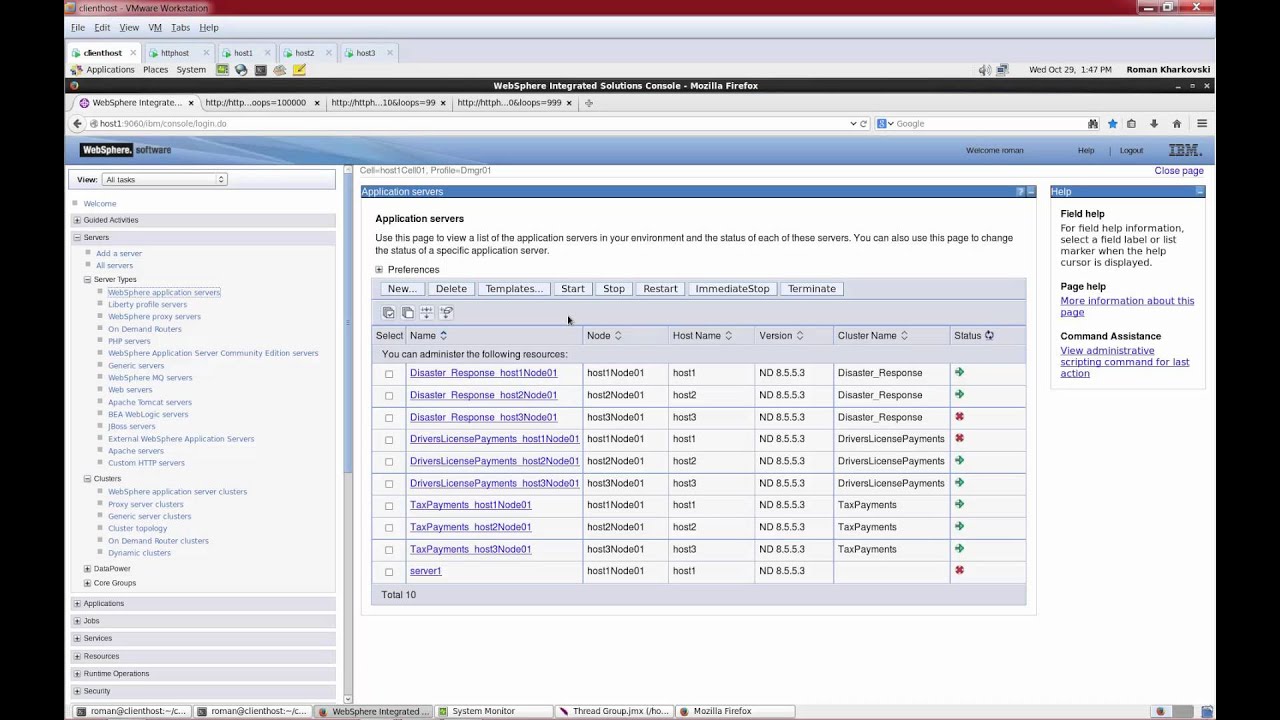Open VMware File menu
Screen dimensions: 1280x720
click(x=78, y=28)
